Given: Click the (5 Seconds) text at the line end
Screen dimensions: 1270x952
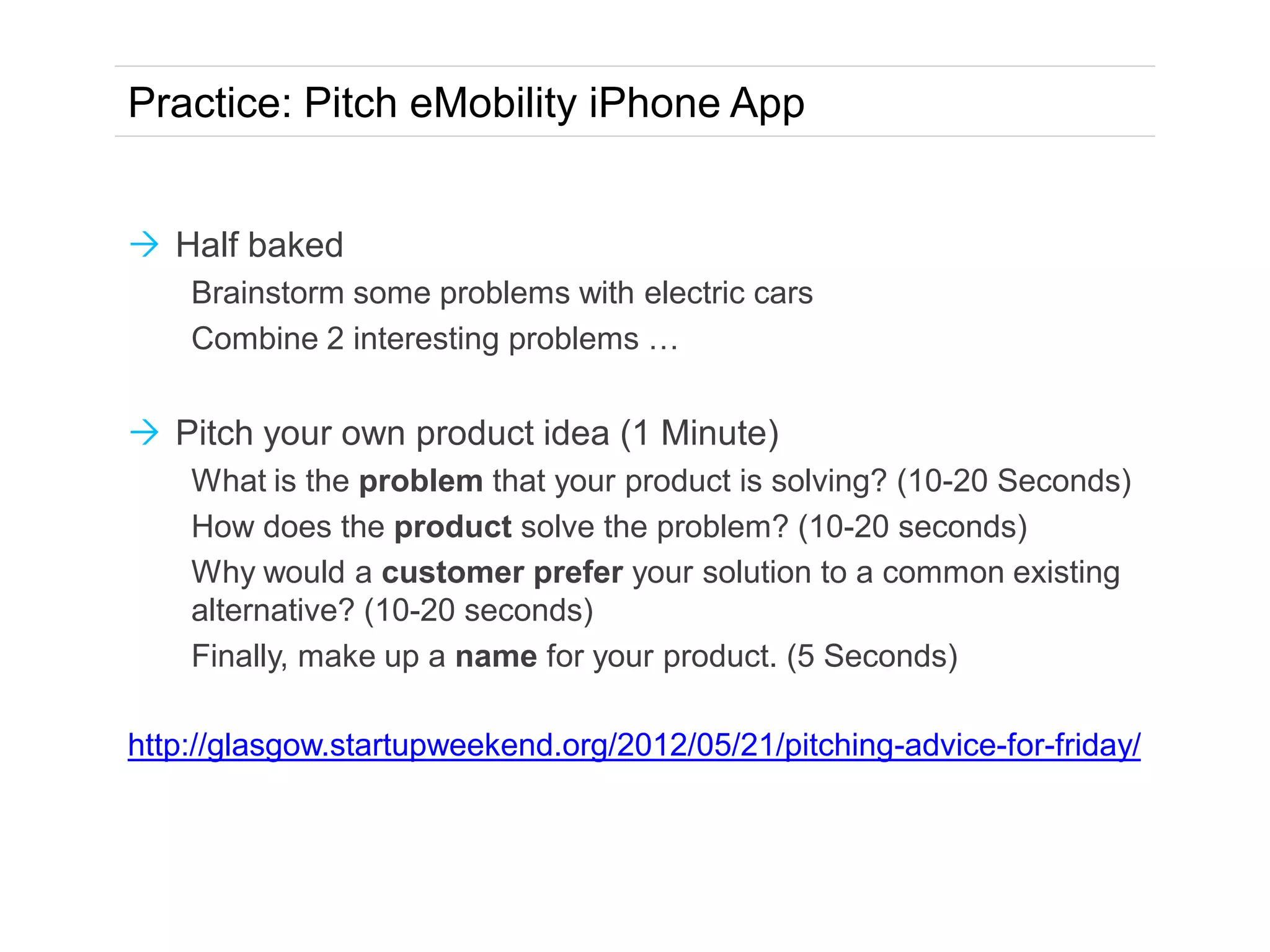Looking at the screenshot, I should coord(872,656).
